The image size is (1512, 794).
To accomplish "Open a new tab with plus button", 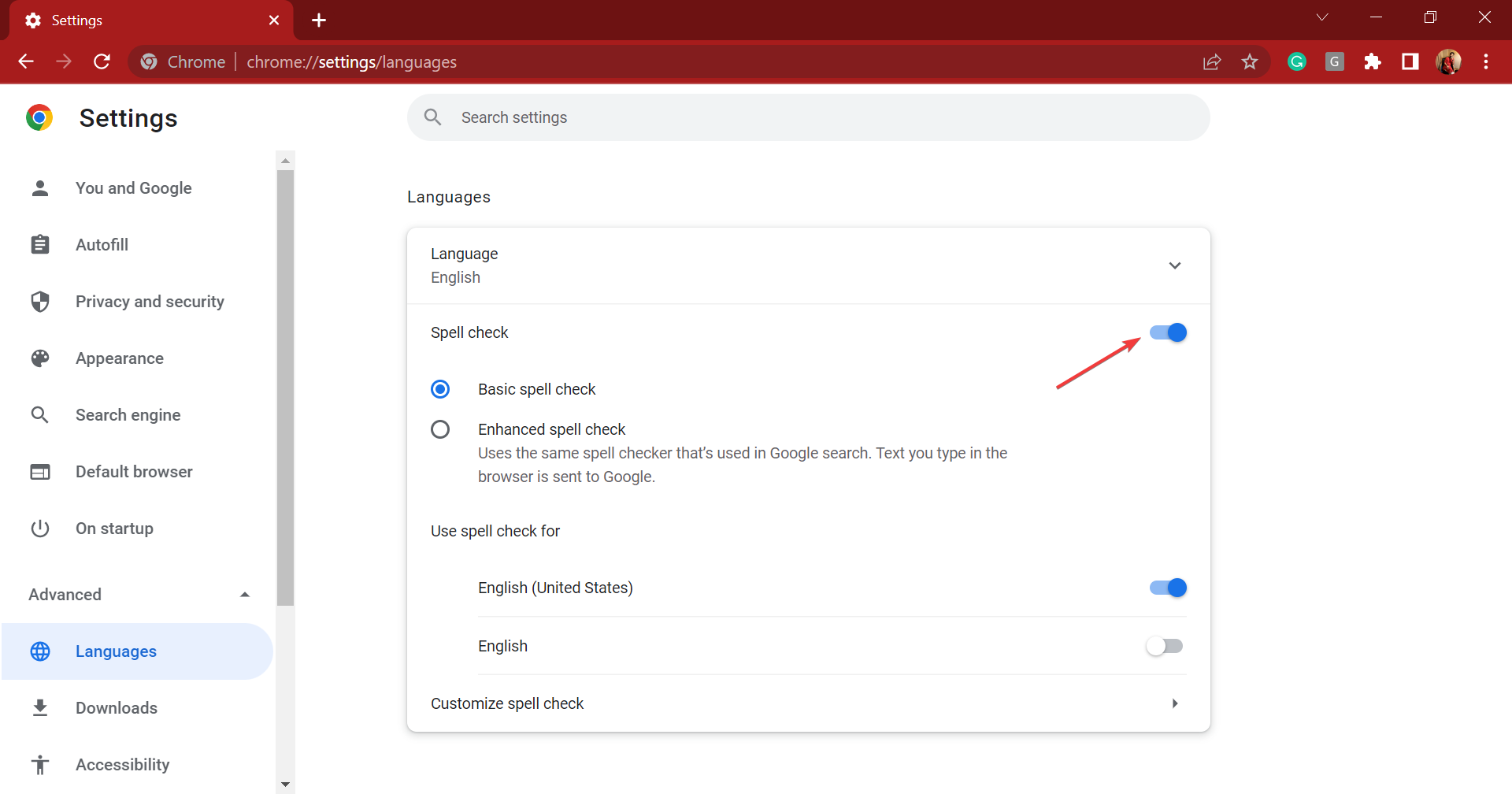I will [319, 20].
